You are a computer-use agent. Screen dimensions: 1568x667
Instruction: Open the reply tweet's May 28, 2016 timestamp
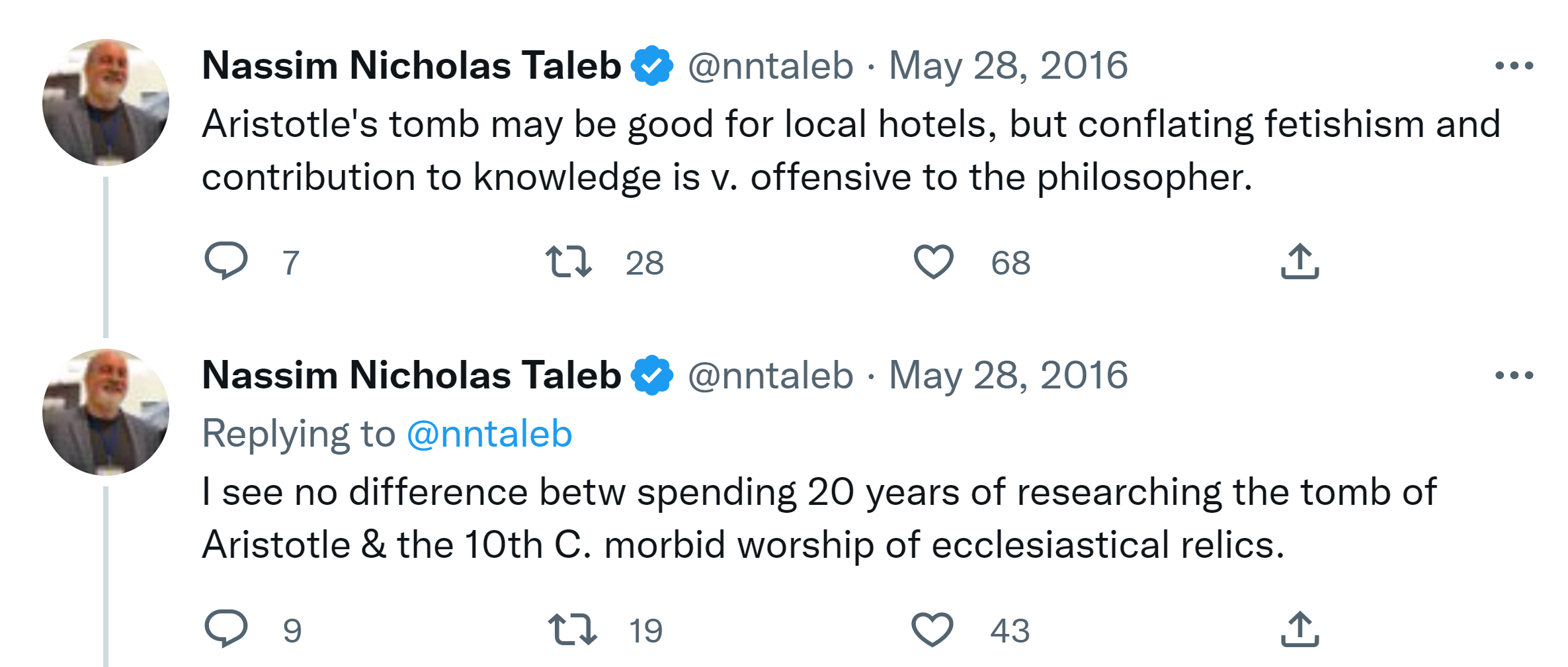tap(1008, 375)
